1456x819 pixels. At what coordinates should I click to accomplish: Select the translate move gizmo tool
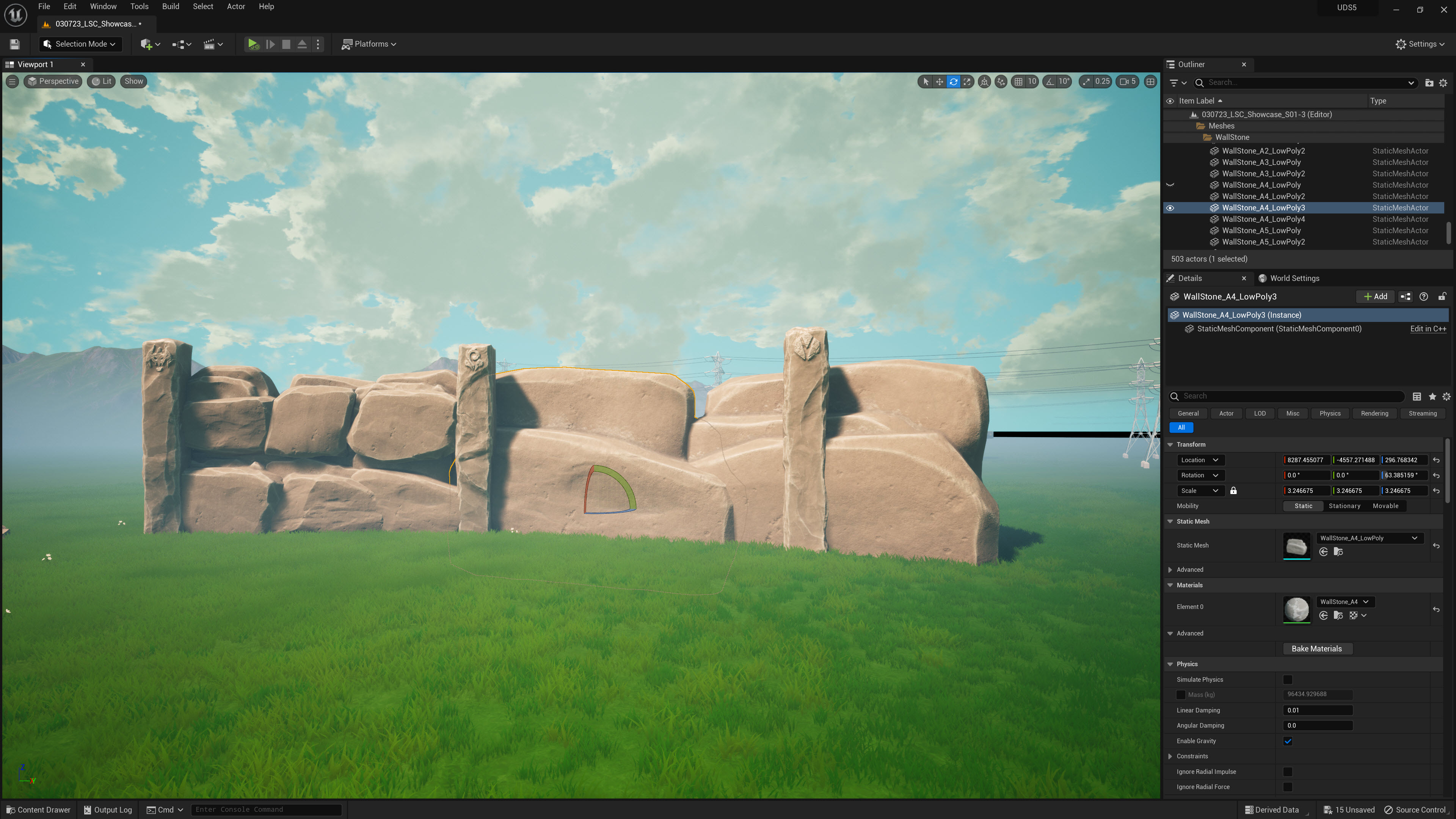coord(940,82)
